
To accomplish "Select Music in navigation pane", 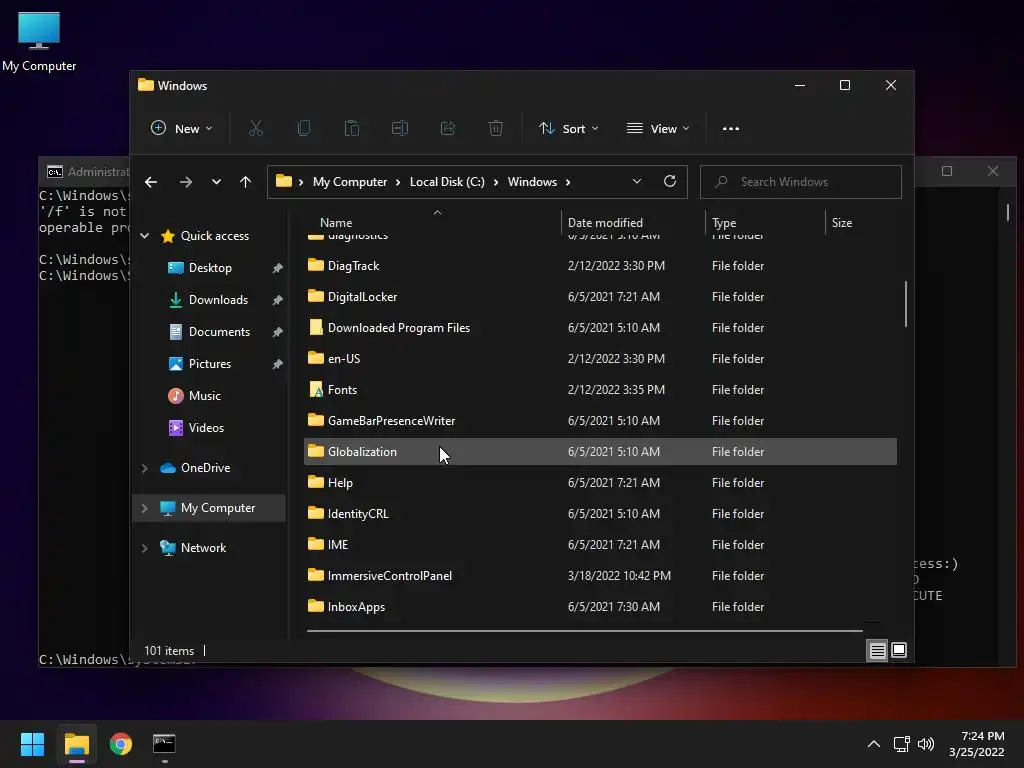I will [x=205, y=396].
